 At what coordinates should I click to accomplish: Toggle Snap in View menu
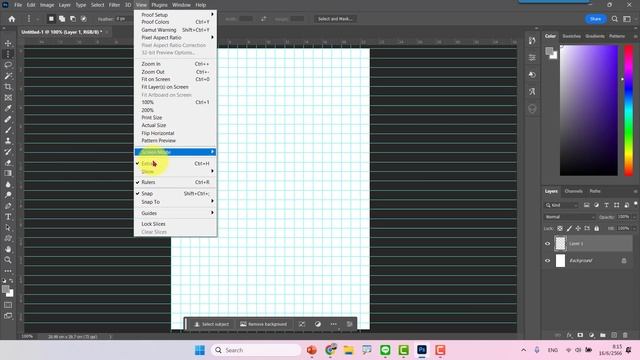[175, 193]
